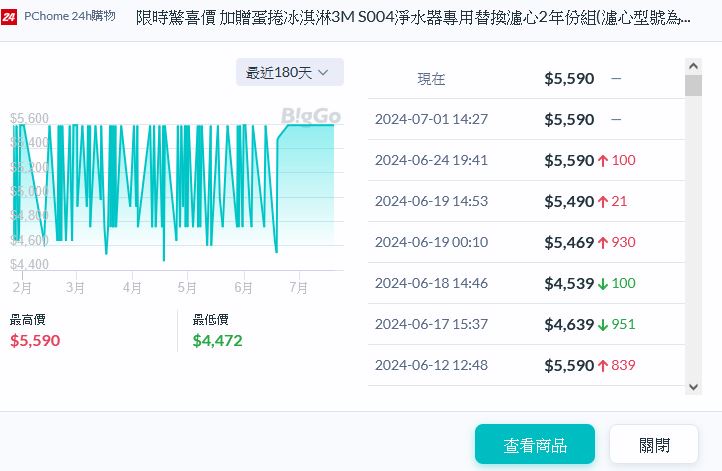Click the green down arrow beside 951
722x471 pixels.
[603, 324]
